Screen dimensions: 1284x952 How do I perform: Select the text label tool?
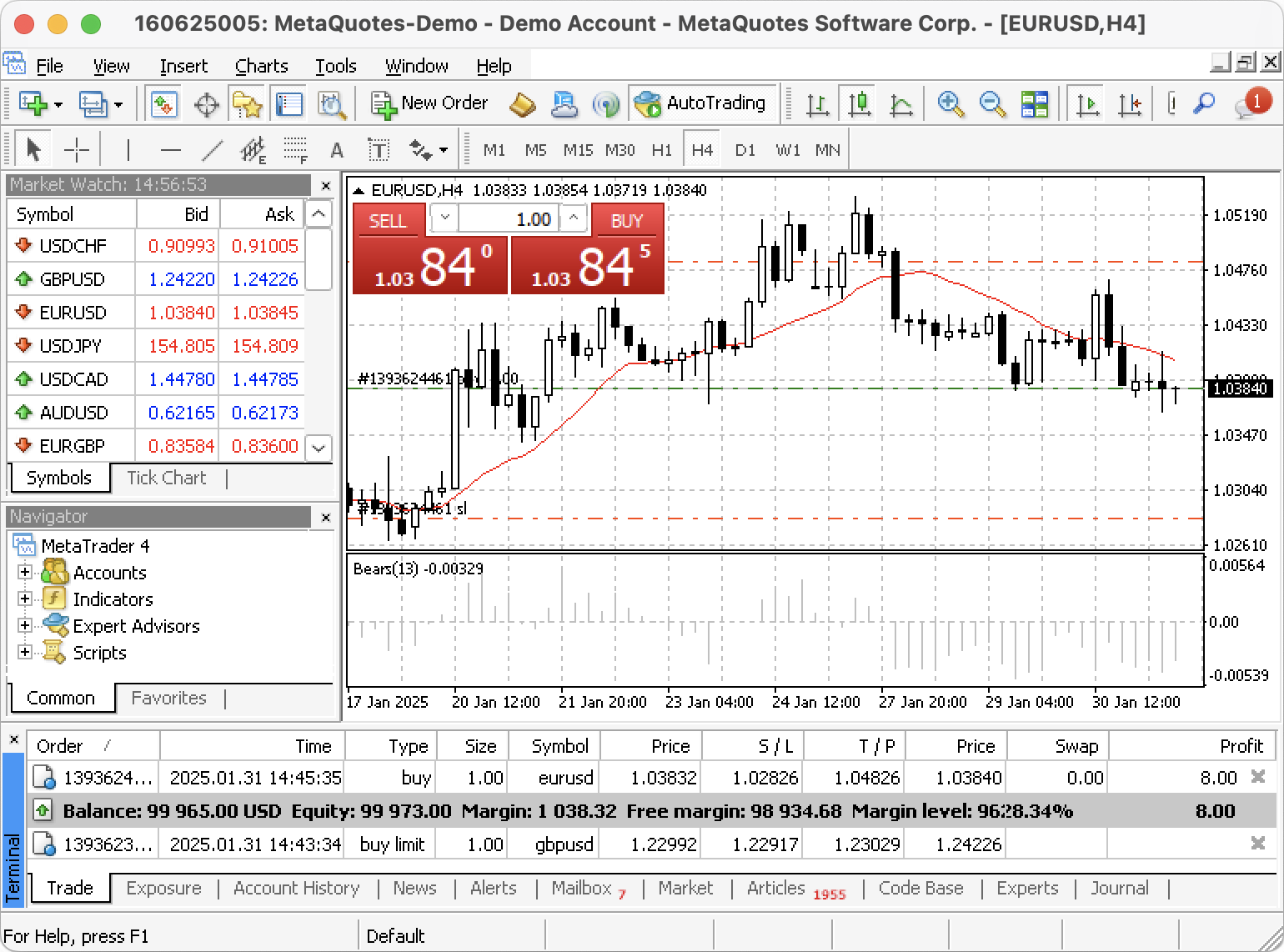[379, 150]
